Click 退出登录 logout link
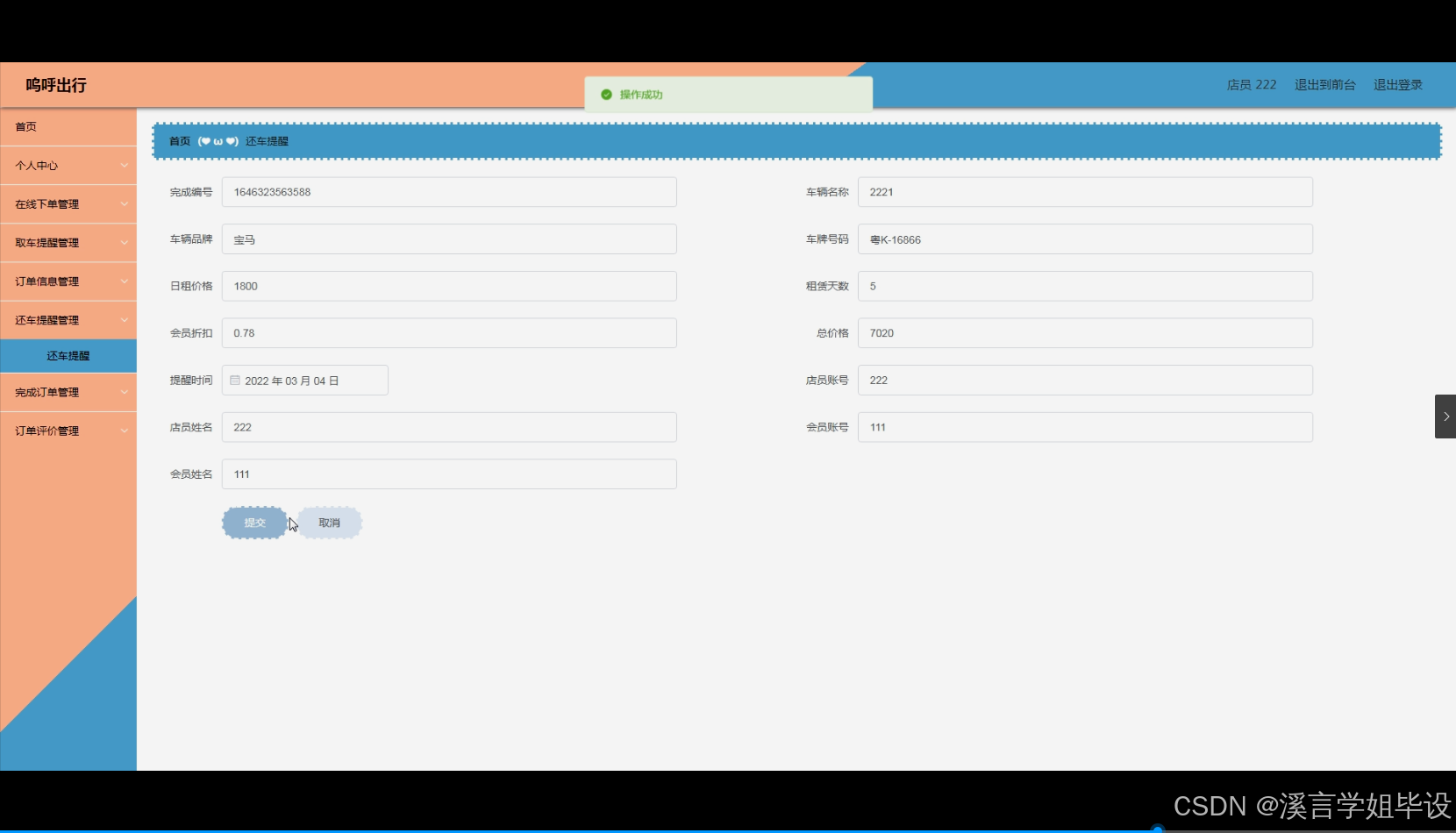 (x=1398, y=85)
